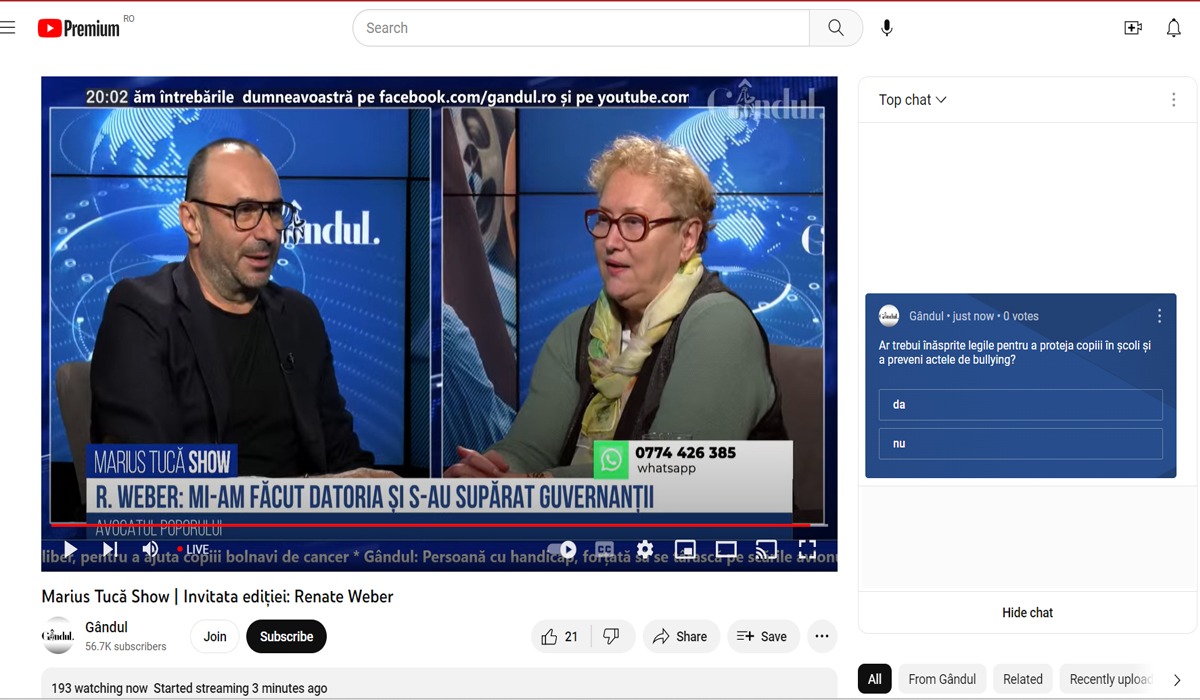Screen dimensions: 1200x700
Task: Mute the video volume speaker
Action: coord(150,549)
